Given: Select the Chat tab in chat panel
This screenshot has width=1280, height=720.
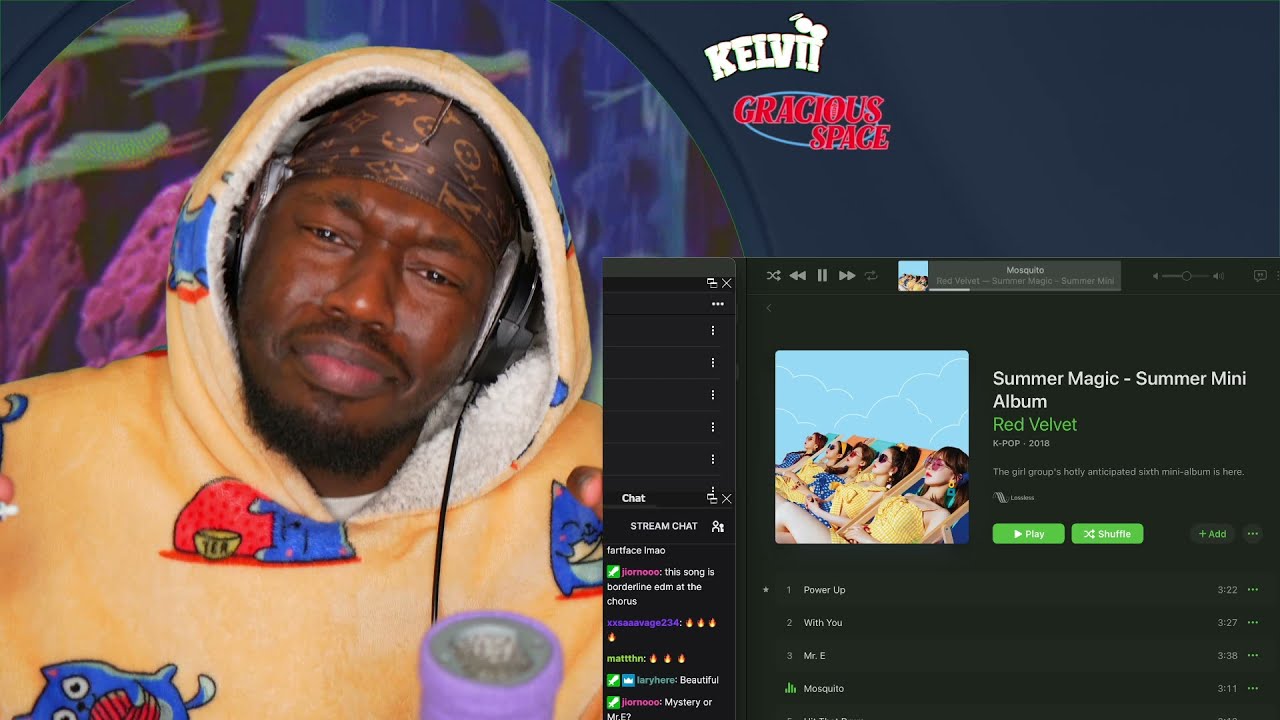Looking at the screenshot, I should click(x=633, y=498).
